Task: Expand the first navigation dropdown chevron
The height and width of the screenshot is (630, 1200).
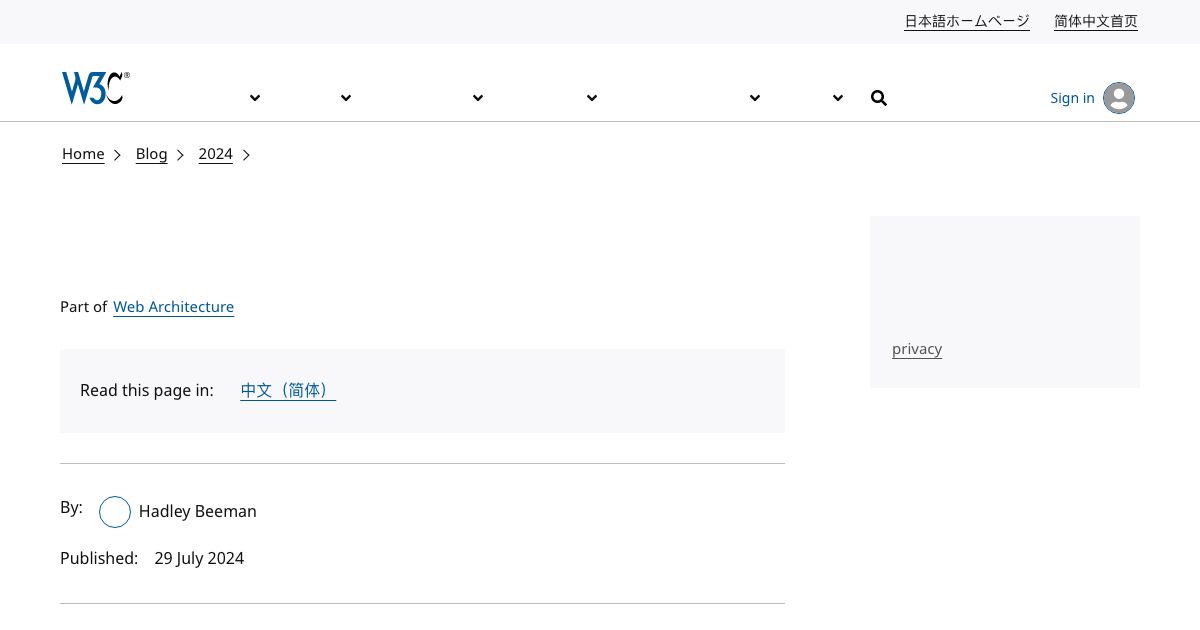Action: (x=255, y=97)
